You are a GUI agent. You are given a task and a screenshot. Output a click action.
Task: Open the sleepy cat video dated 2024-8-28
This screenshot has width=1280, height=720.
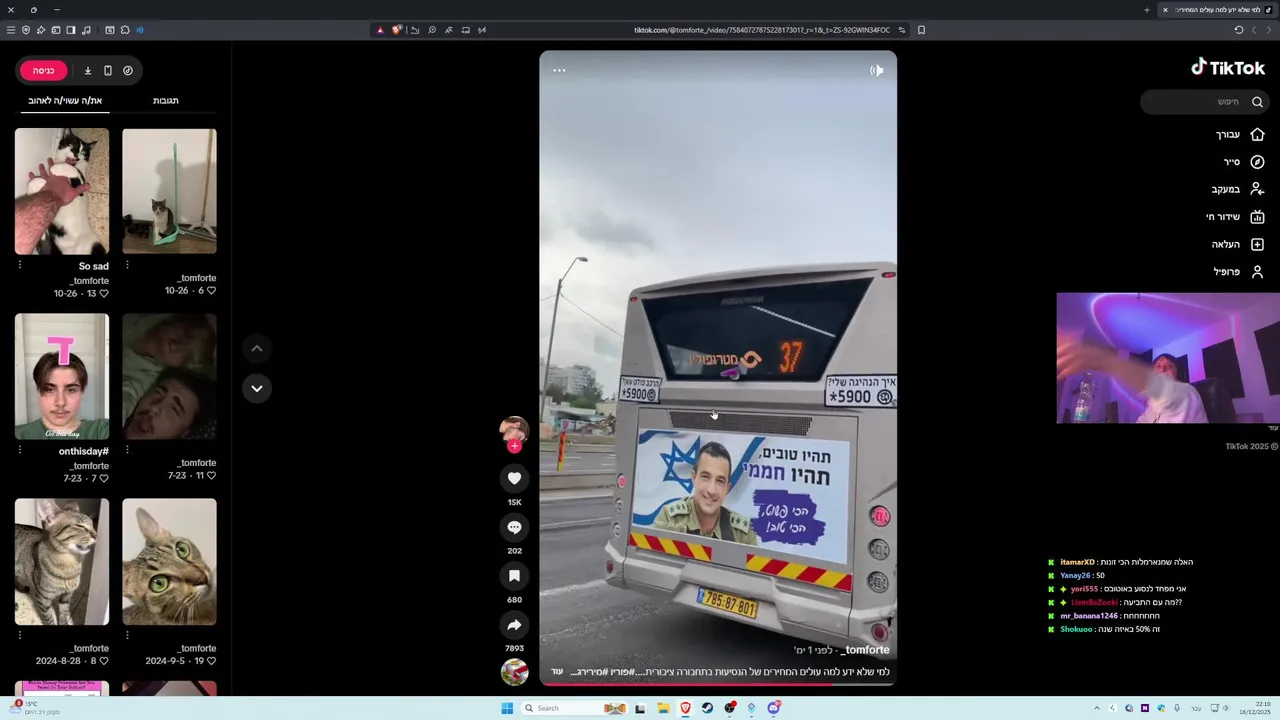pos(62,562)
